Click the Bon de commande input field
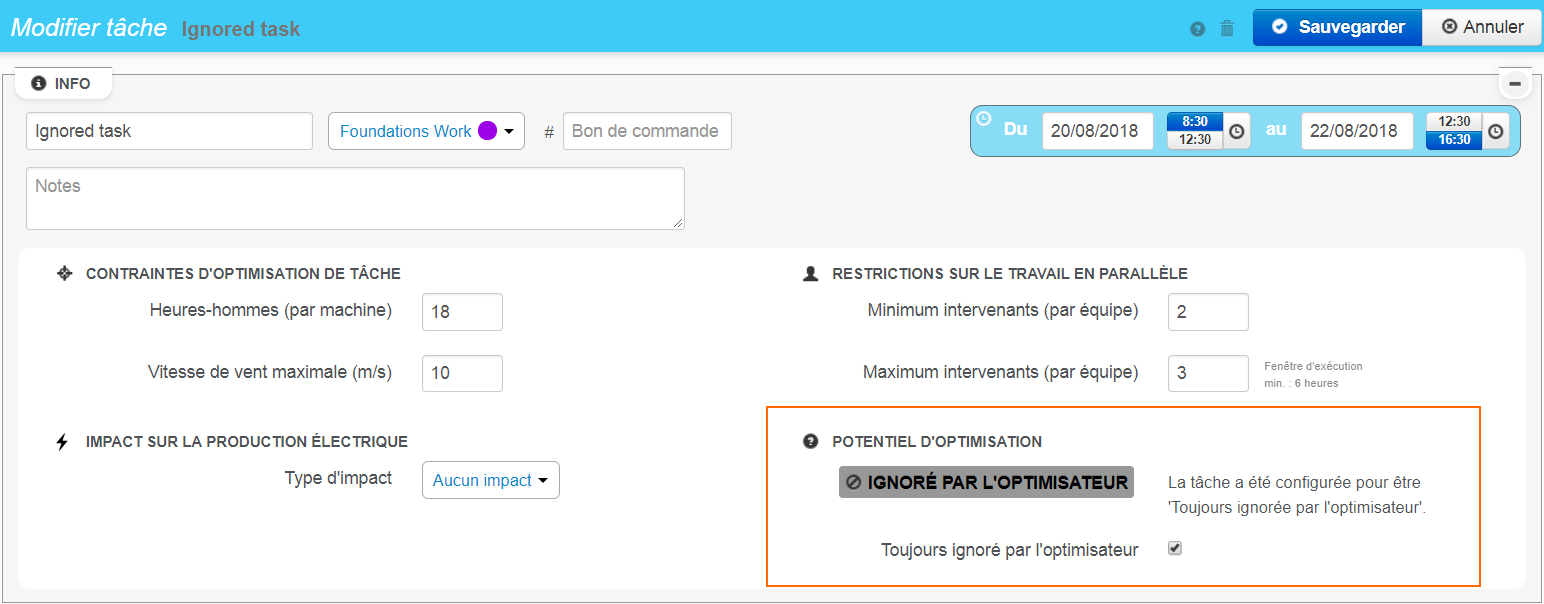This screenshot has height=604, width=1544. click(646, 130)
